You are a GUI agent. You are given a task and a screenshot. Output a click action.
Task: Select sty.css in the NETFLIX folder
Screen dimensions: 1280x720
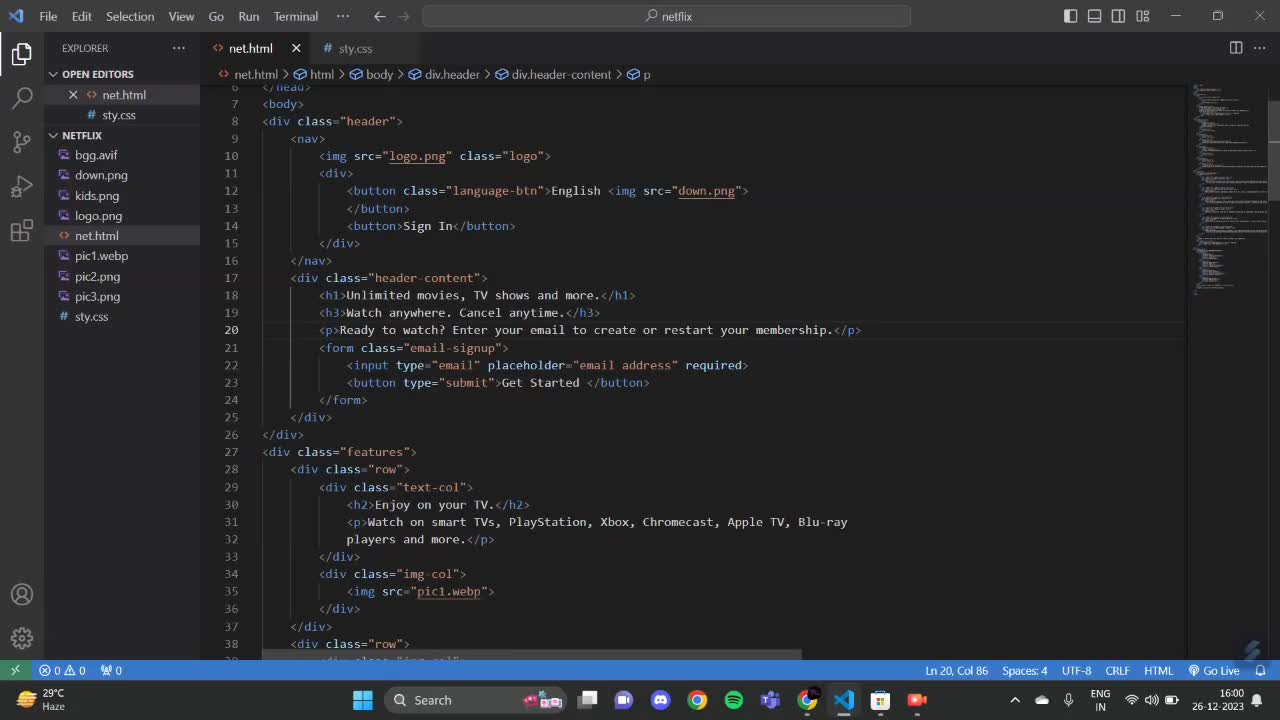tap(91, 316)
